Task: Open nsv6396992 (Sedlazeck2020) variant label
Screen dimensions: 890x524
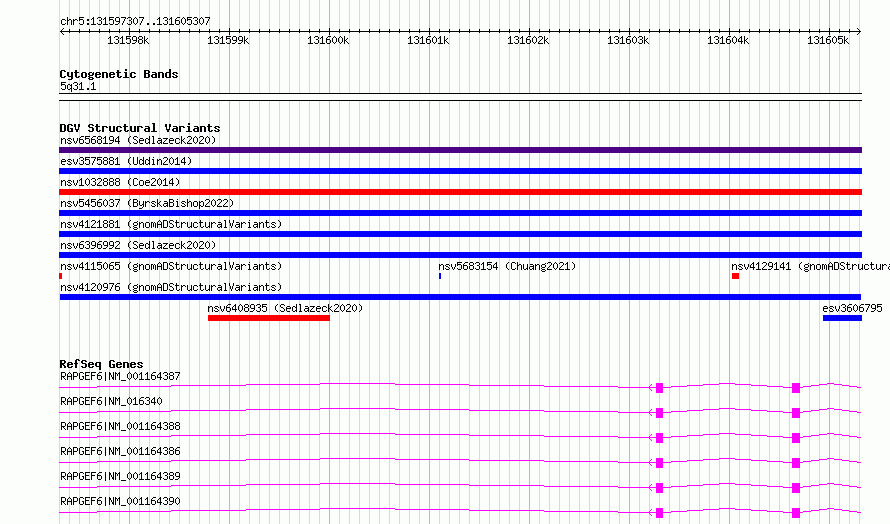Action: click(138, 245)
